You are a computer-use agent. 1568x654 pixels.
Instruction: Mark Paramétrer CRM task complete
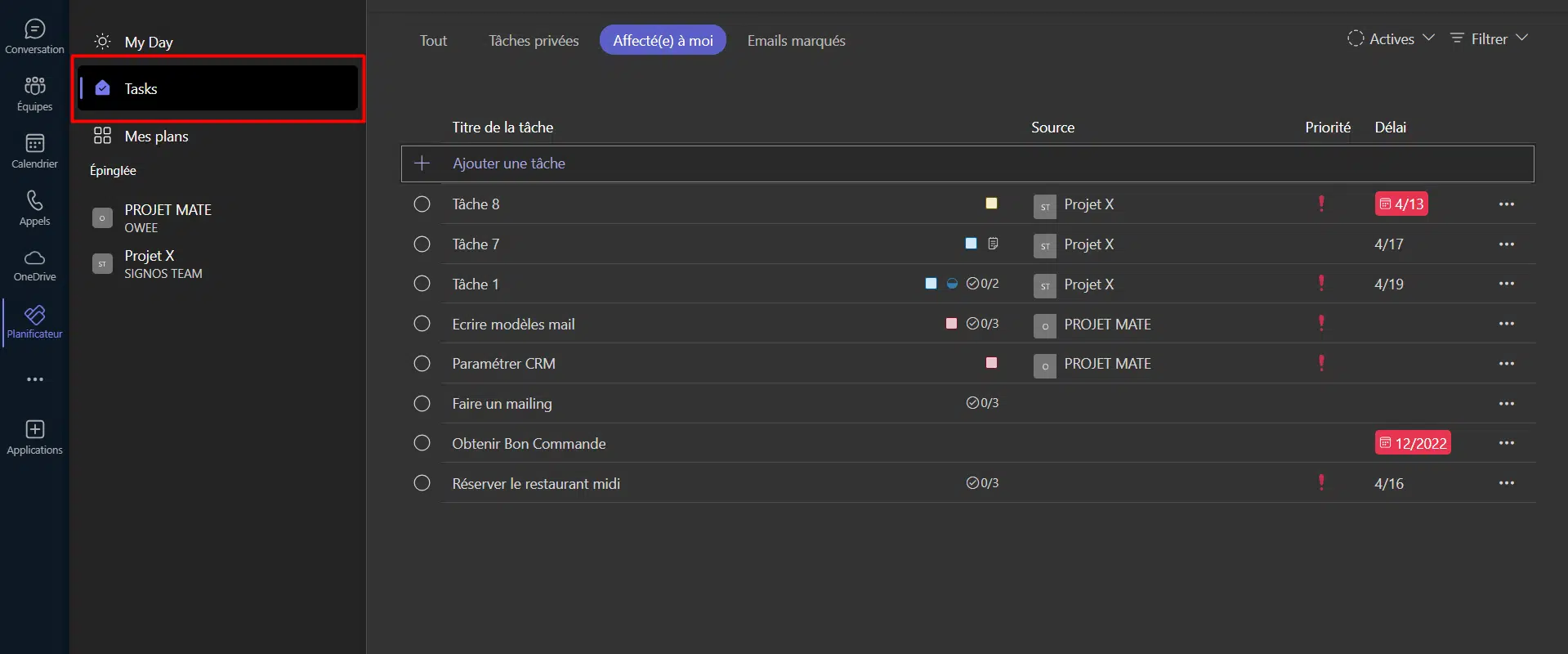[x=422, y=364]
